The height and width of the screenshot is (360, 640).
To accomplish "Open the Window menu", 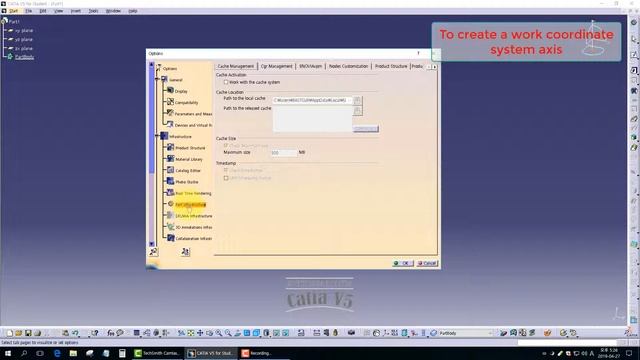I will coord(113,11).
